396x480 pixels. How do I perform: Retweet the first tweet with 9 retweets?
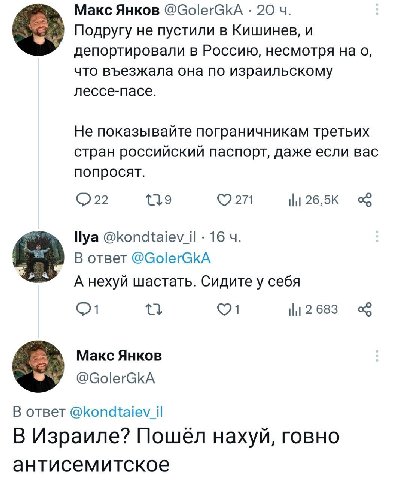click(x=159, y=200)
